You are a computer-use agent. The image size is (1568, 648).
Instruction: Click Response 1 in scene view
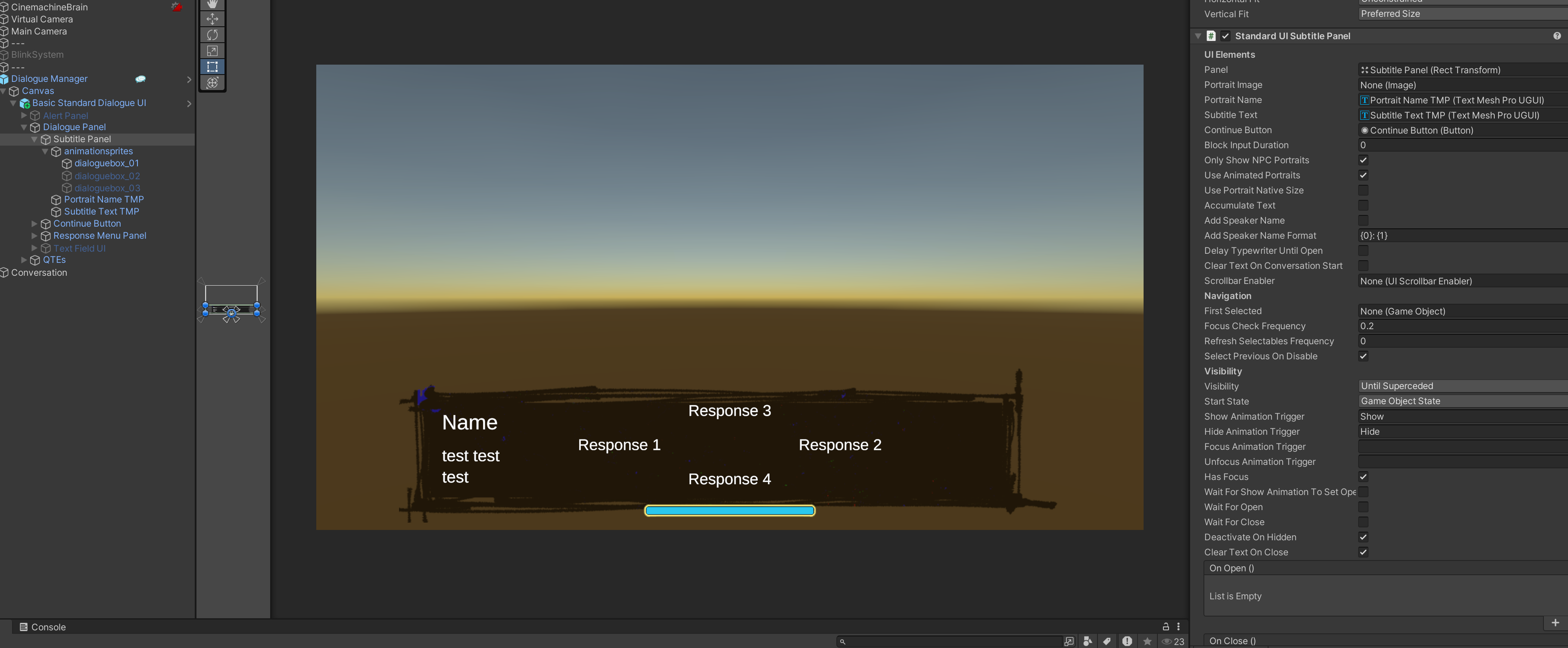click(619, 445)
